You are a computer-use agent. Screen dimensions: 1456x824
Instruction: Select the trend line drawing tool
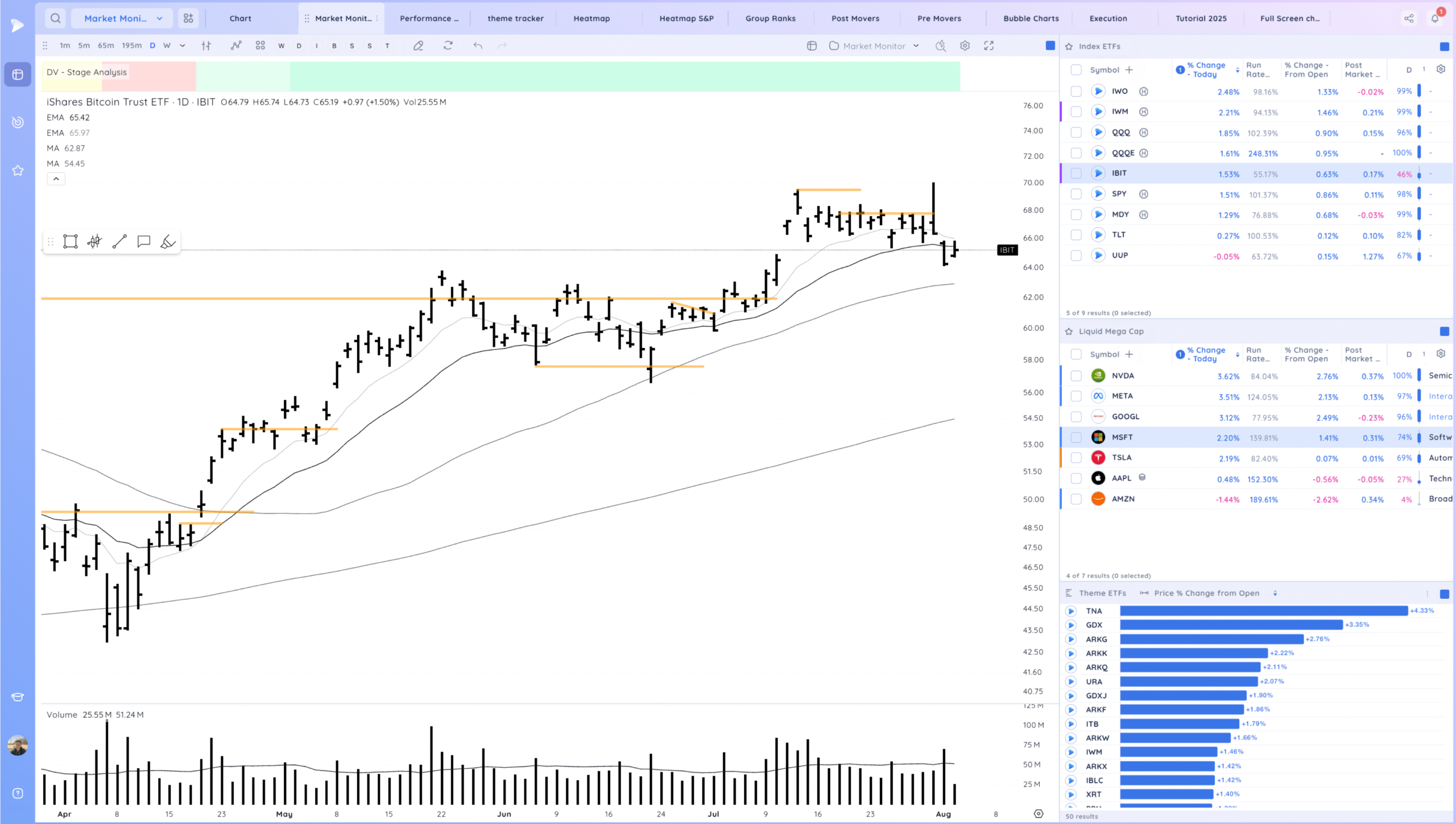(119, 242)
